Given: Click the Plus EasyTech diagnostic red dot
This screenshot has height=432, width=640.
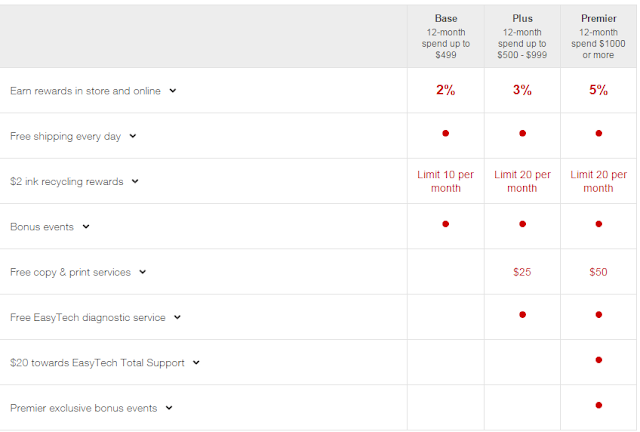Looking at the screenshot, I should click(x=521, y=314).
